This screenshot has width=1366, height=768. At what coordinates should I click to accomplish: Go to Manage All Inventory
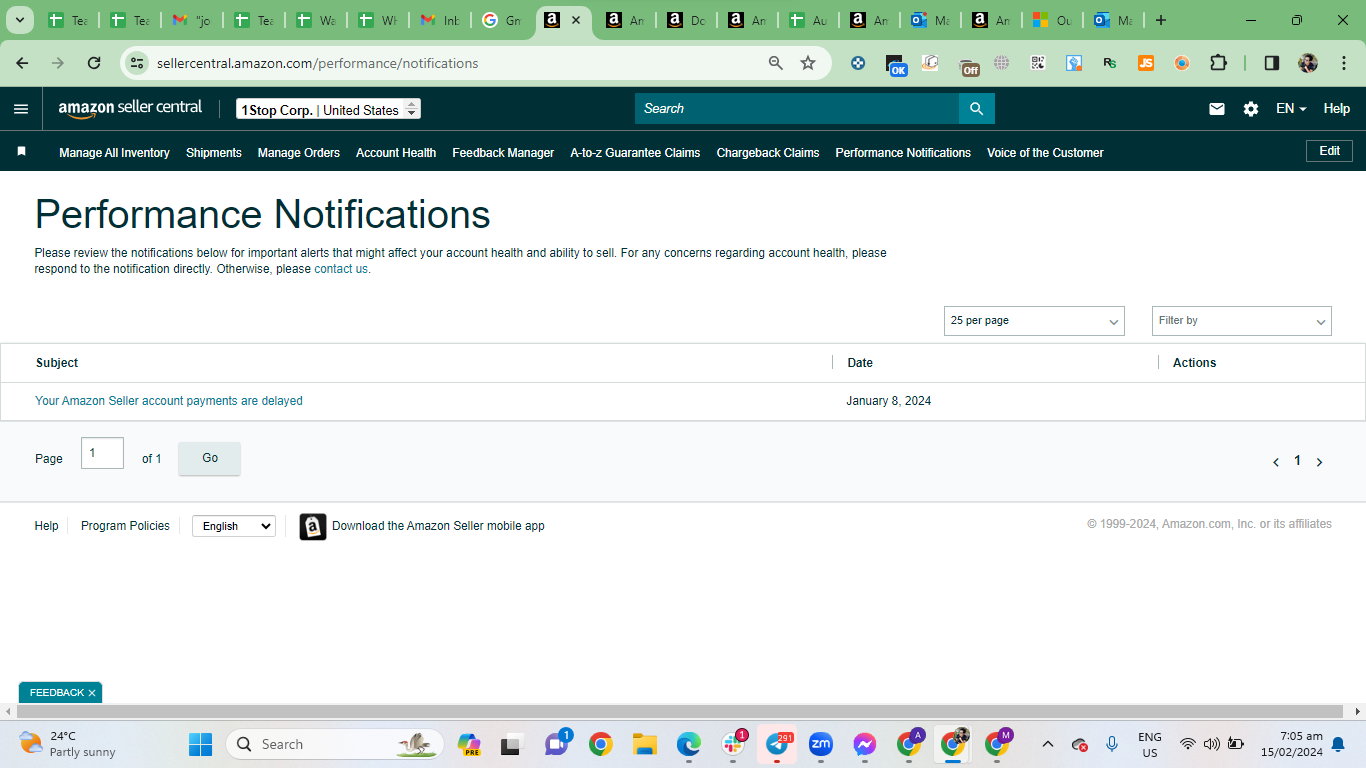coord(114,153)
